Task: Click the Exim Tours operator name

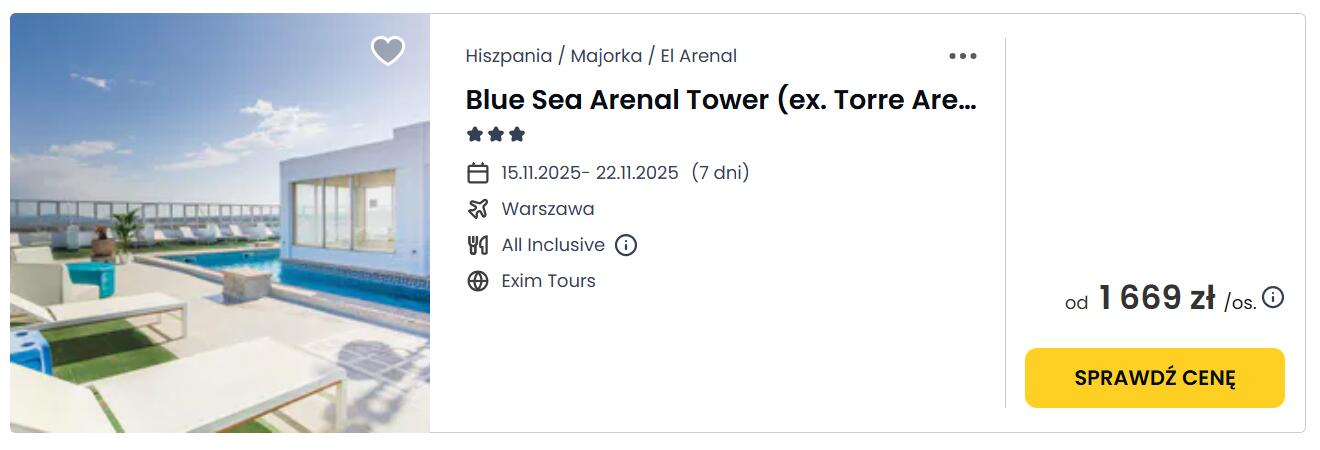Action: (548, 281)
